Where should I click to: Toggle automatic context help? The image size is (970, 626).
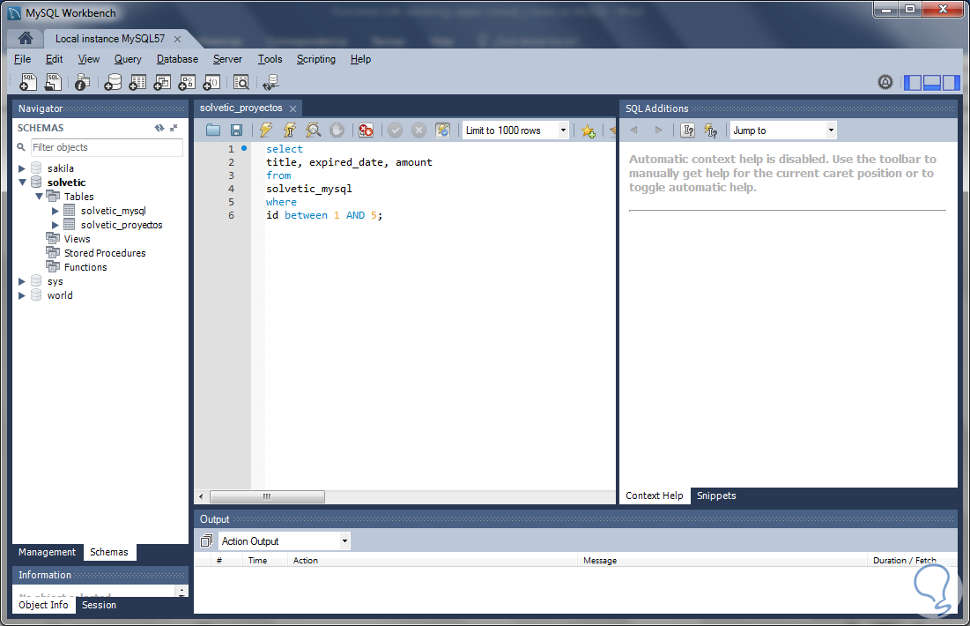pyautogui.click(x=711, y=130)
